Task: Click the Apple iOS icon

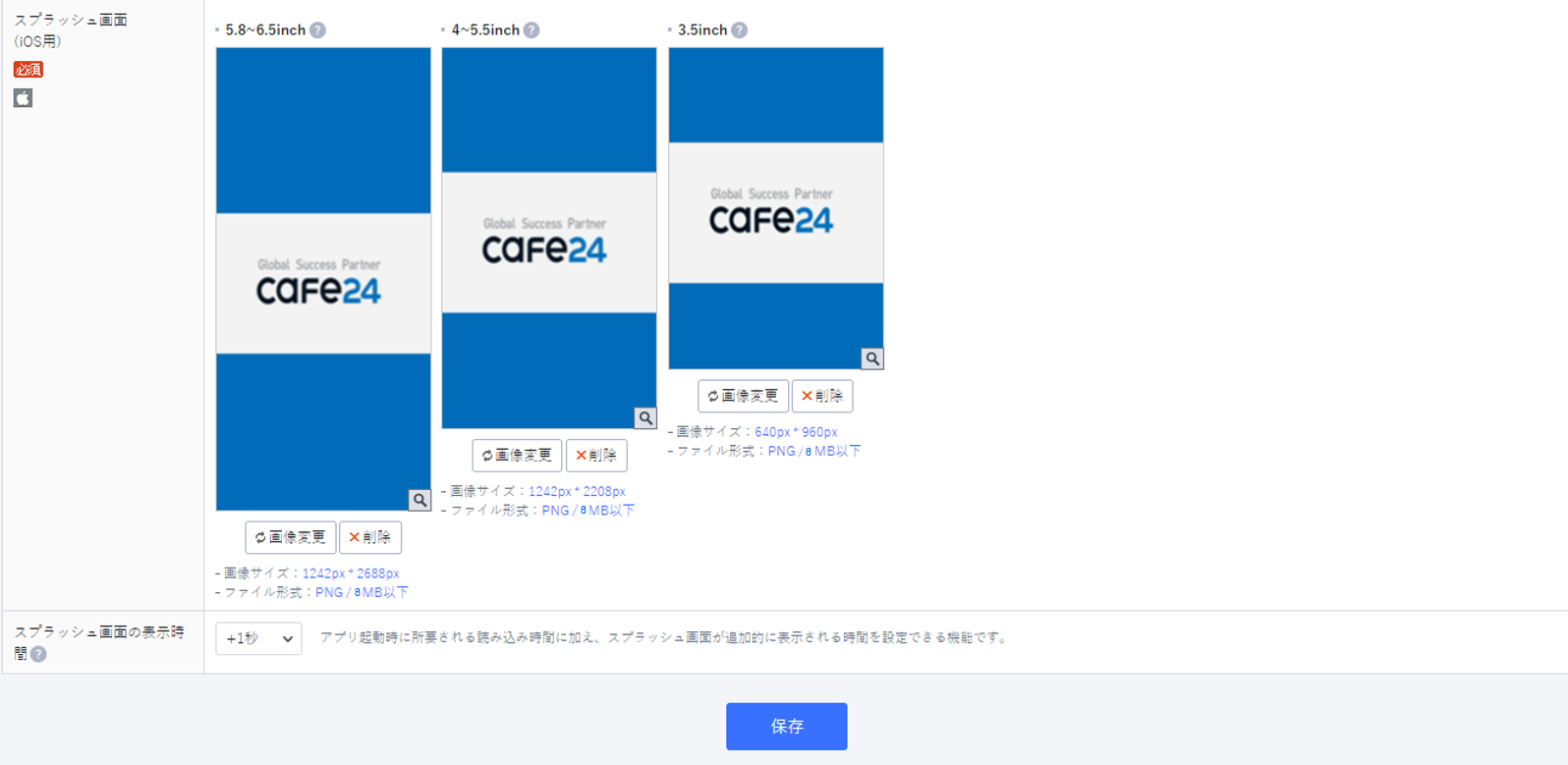Action: [23, 97]
